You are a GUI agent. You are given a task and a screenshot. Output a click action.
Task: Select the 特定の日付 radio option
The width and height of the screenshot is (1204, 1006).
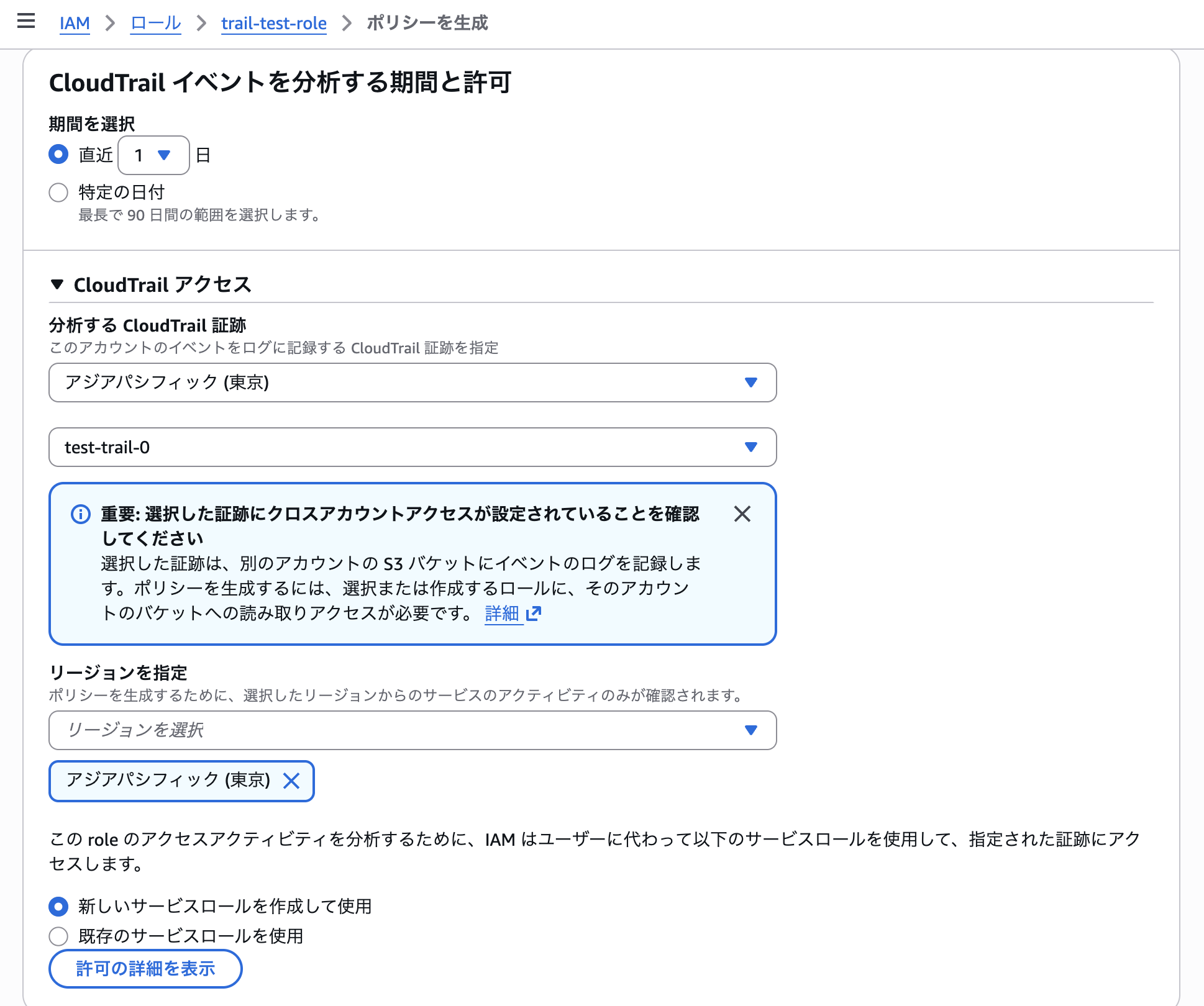pos(58,193)
